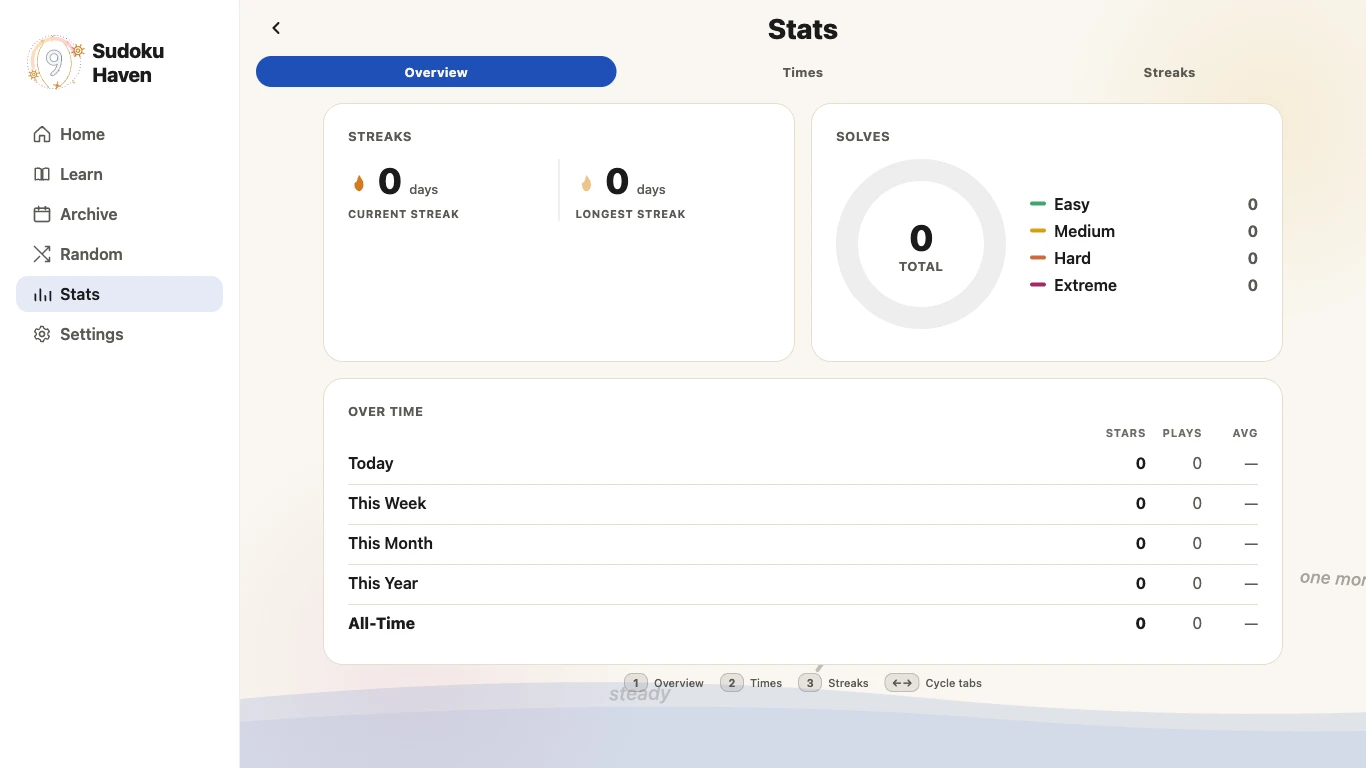Click the Easy green legend swatch
The height and width of the screenshot is (768, 1366).
pyautogui.click(x=1038, y=204)
